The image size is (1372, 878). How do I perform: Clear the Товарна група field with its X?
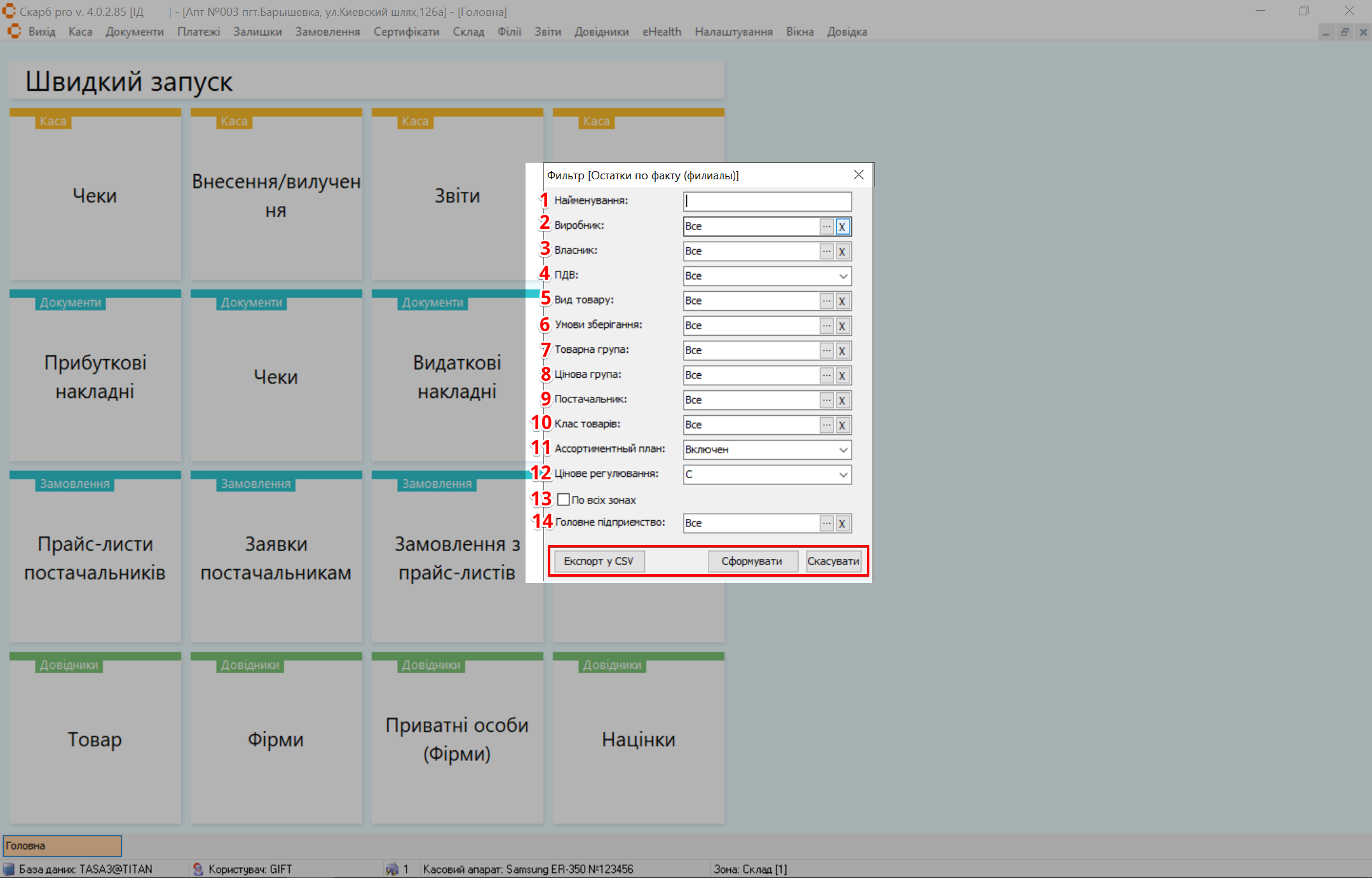pyautogui.click(x=842, y=350)
